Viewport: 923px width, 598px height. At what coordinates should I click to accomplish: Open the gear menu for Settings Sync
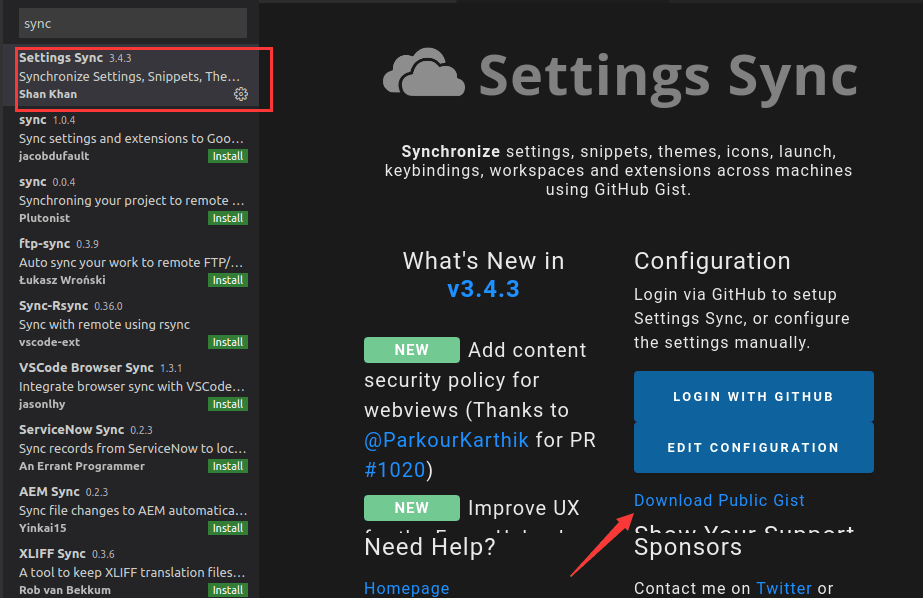(x=241, y=94)
